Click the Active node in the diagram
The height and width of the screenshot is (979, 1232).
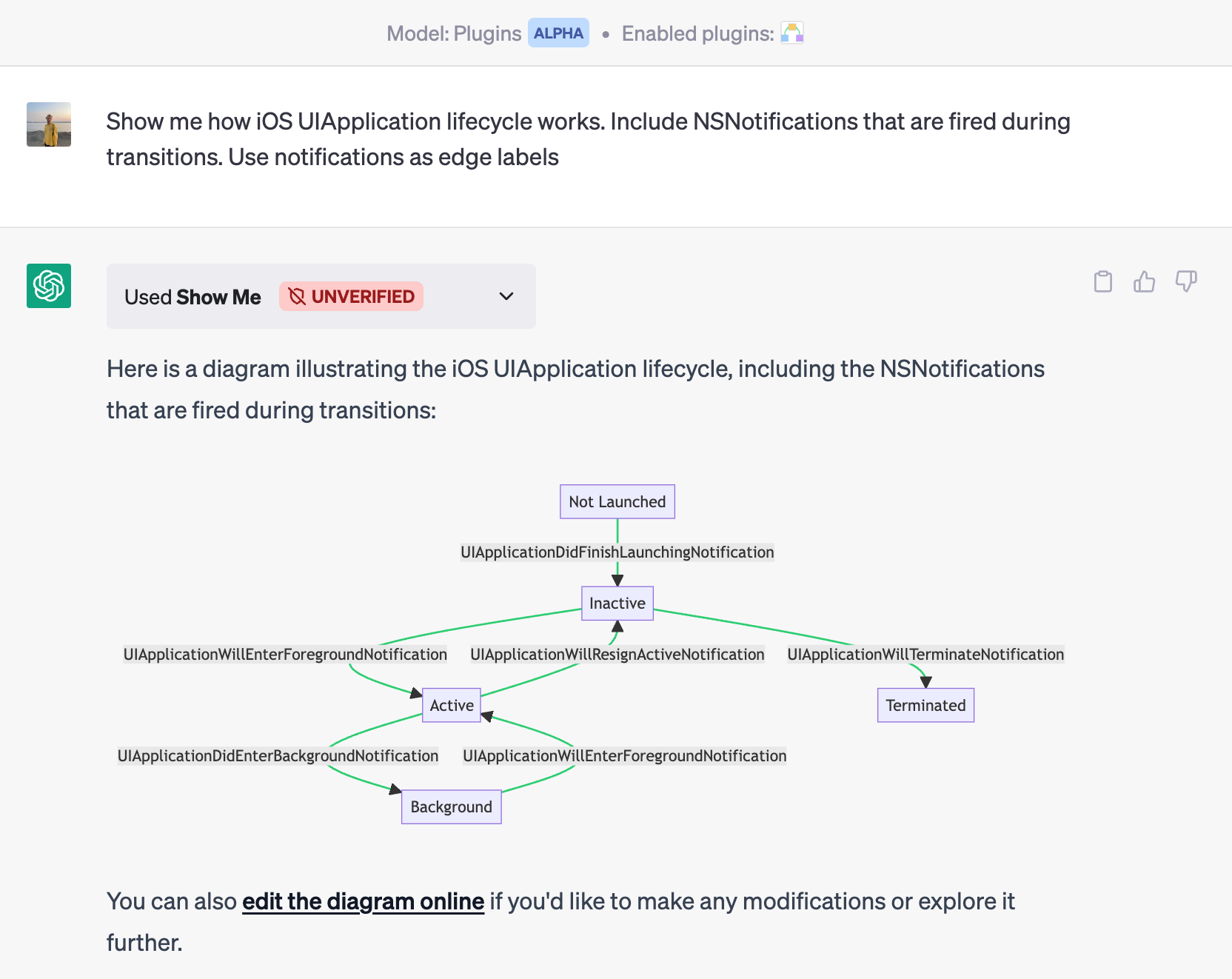[451, 705]
